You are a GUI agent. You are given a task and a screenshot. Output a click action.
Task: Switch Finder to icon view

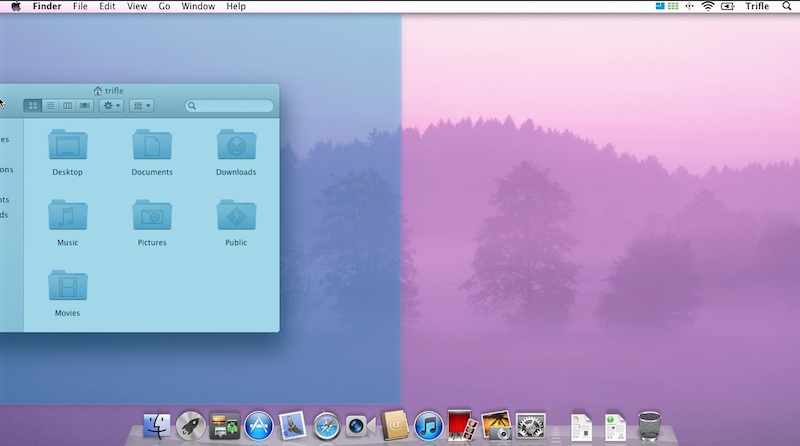33,106
